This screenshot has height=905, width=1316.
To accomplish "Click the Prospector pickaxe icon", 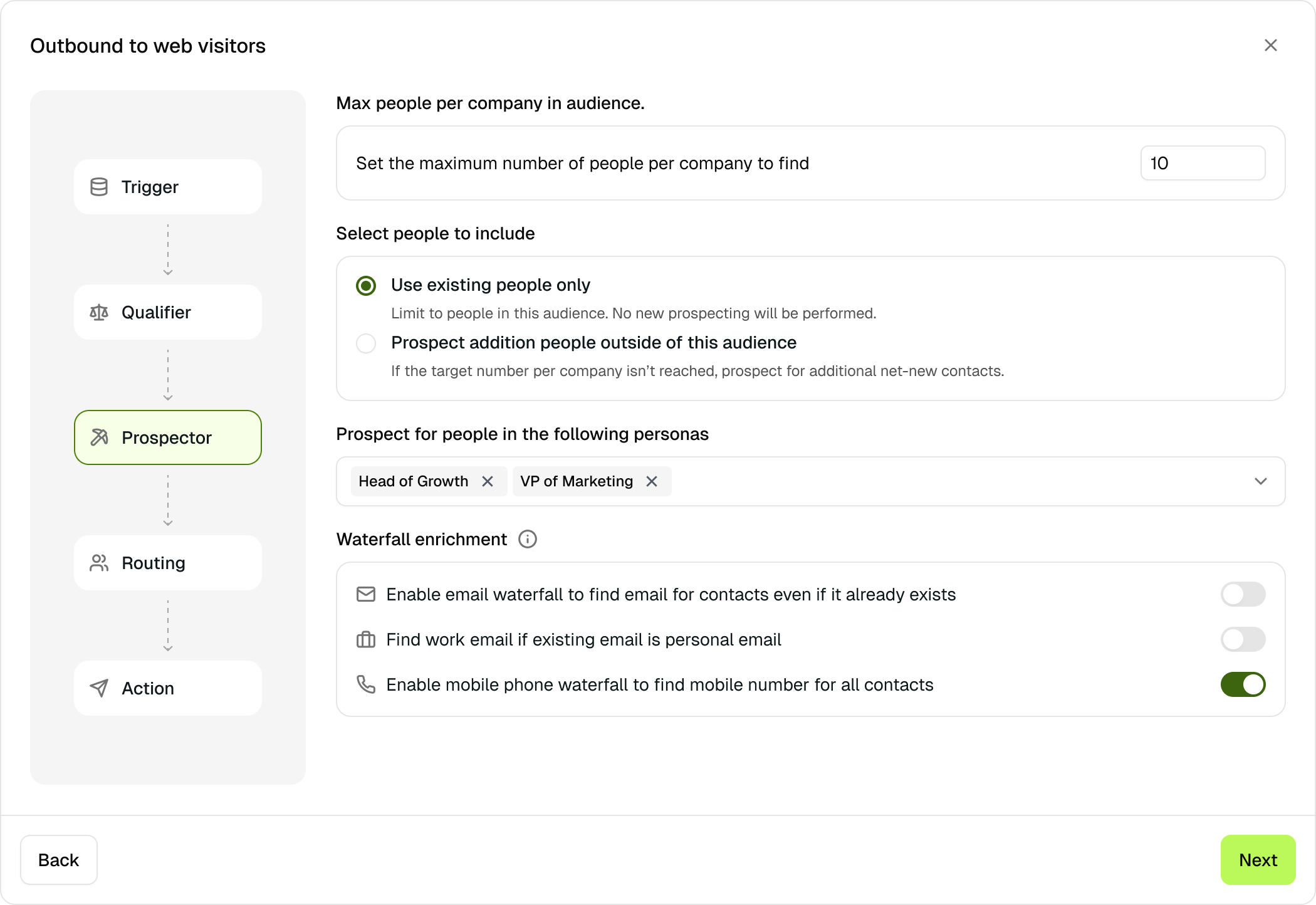I will 99,437.
